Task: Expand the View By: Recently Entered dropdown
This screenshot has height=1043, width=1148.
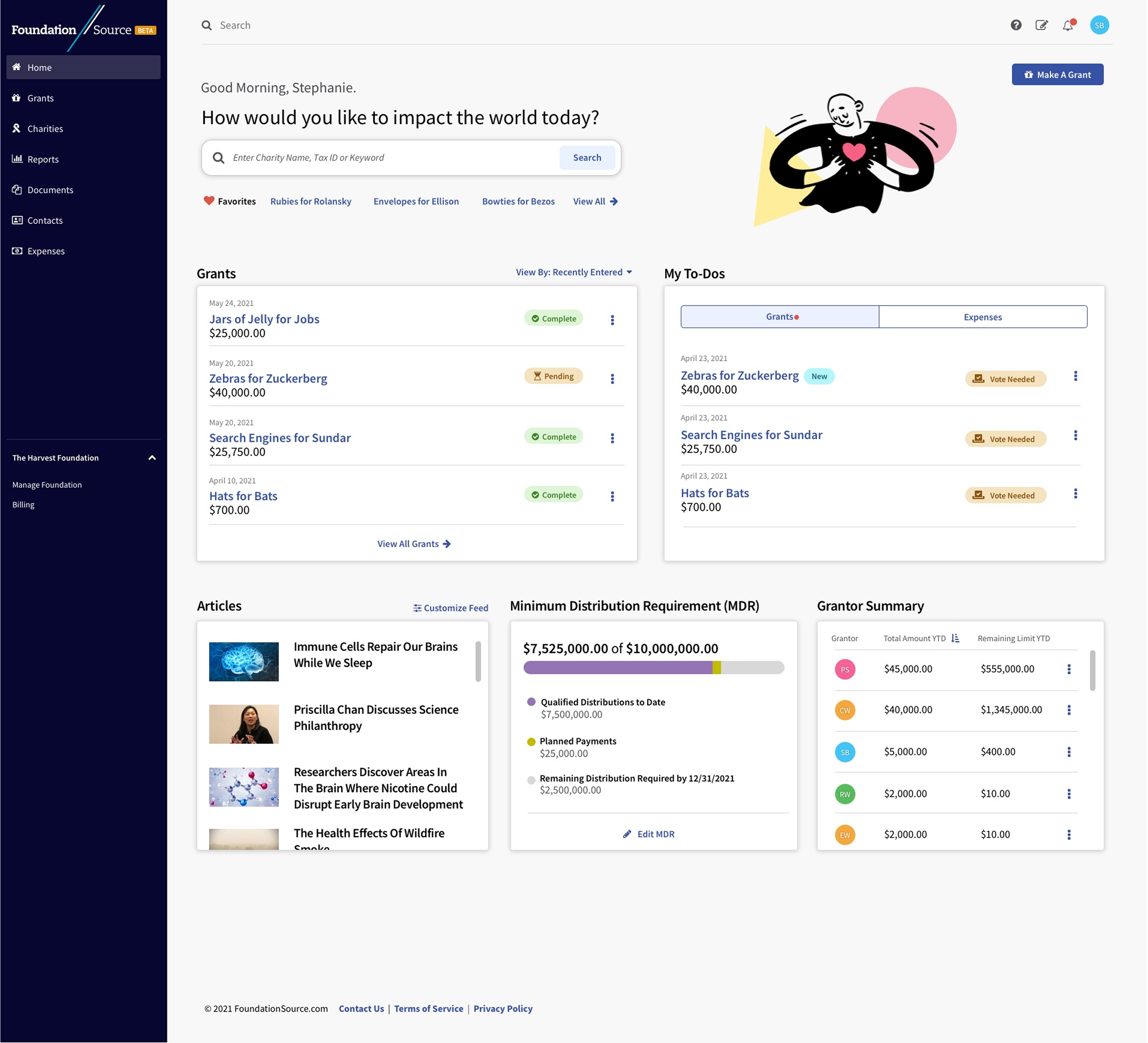Action: [x=573, y=272]
